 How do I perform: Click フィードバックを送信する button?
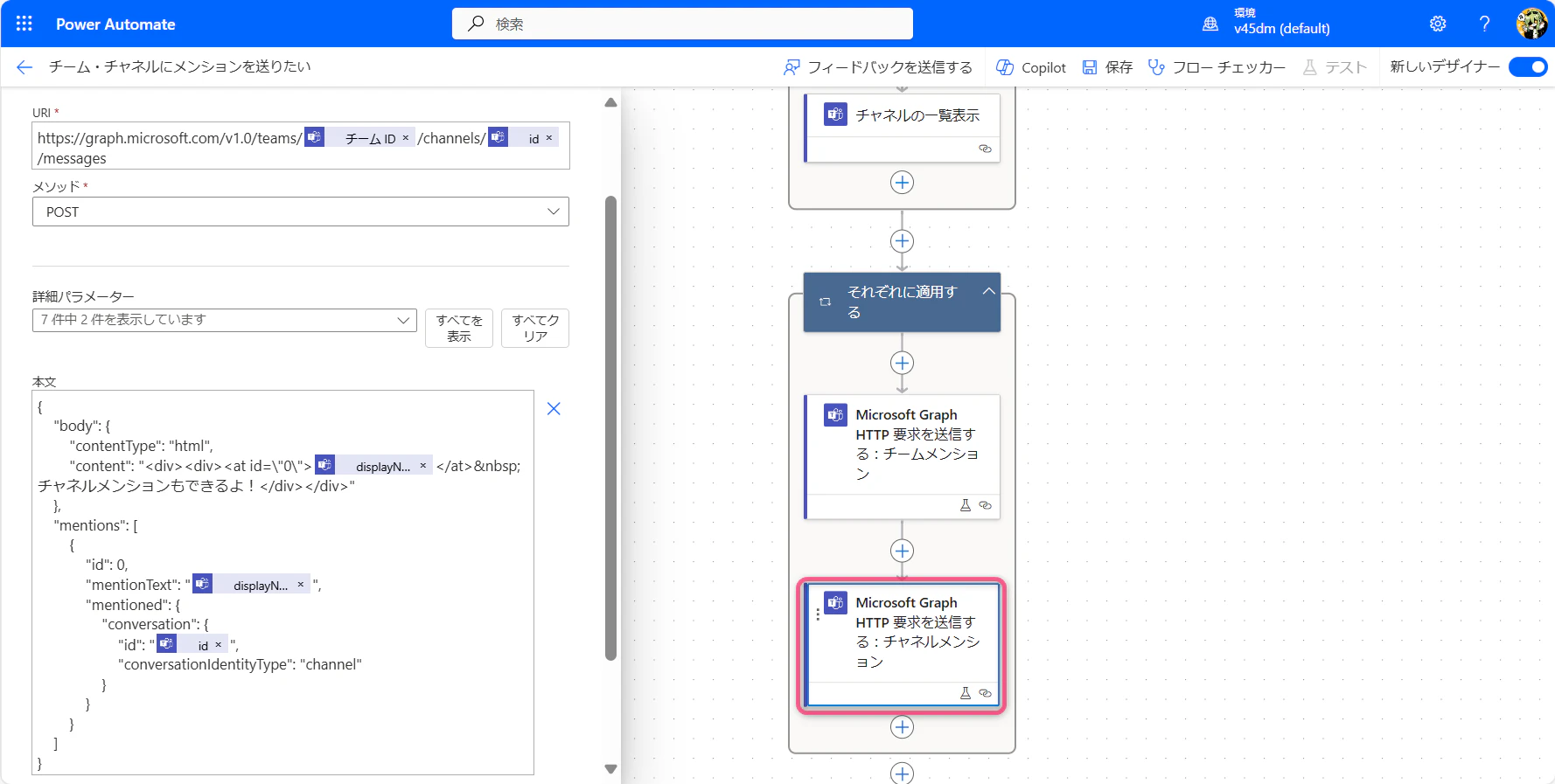click(x=878, y=67)
